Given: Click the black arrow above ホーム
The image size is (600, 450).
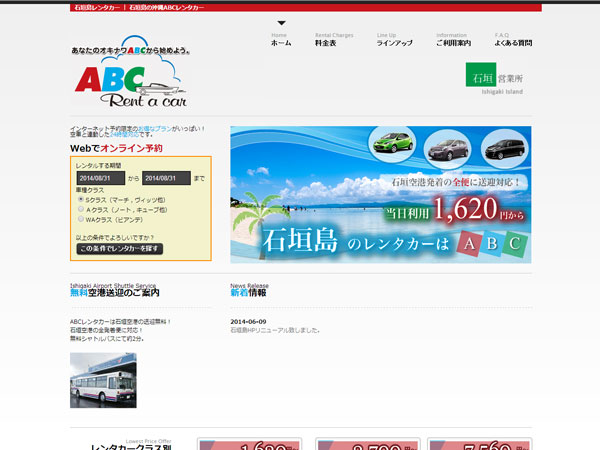Looking at the screenshot, I should (281, 23).
